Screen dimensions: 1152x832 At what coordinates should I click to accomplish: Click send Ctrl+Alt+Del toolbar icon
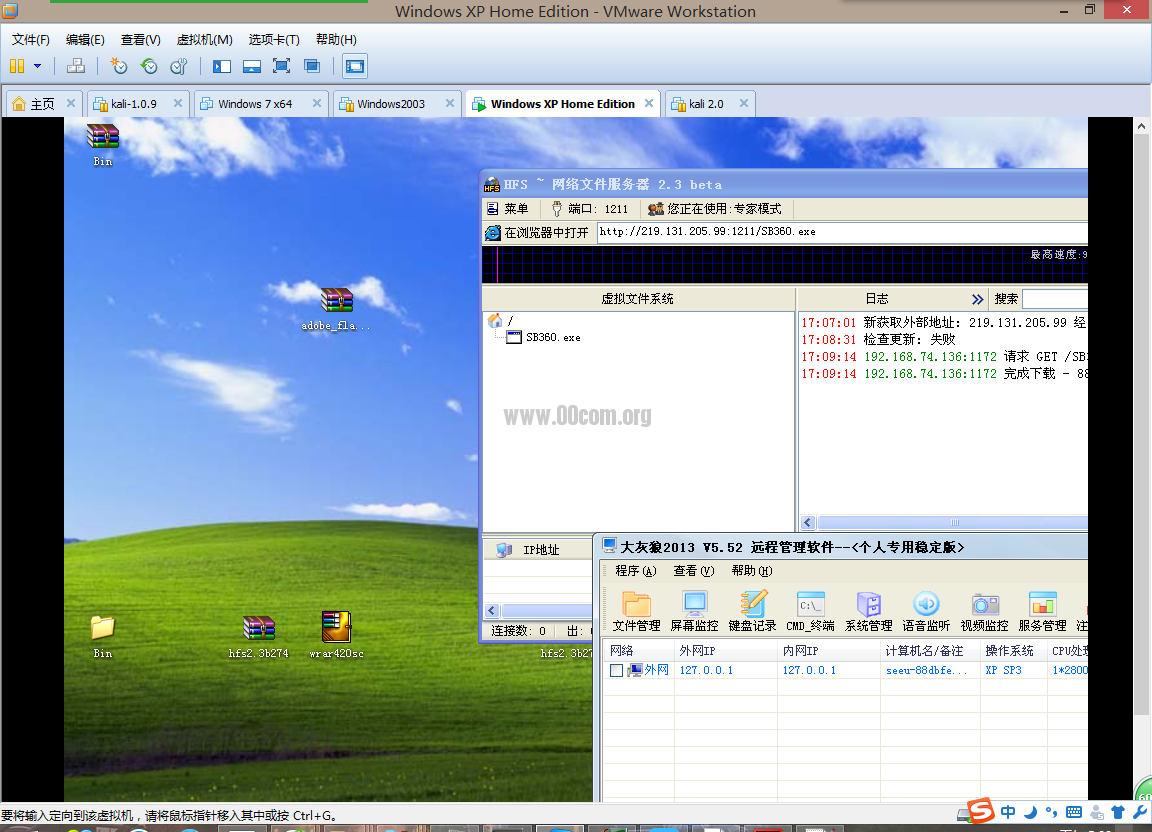coord(76,66)
